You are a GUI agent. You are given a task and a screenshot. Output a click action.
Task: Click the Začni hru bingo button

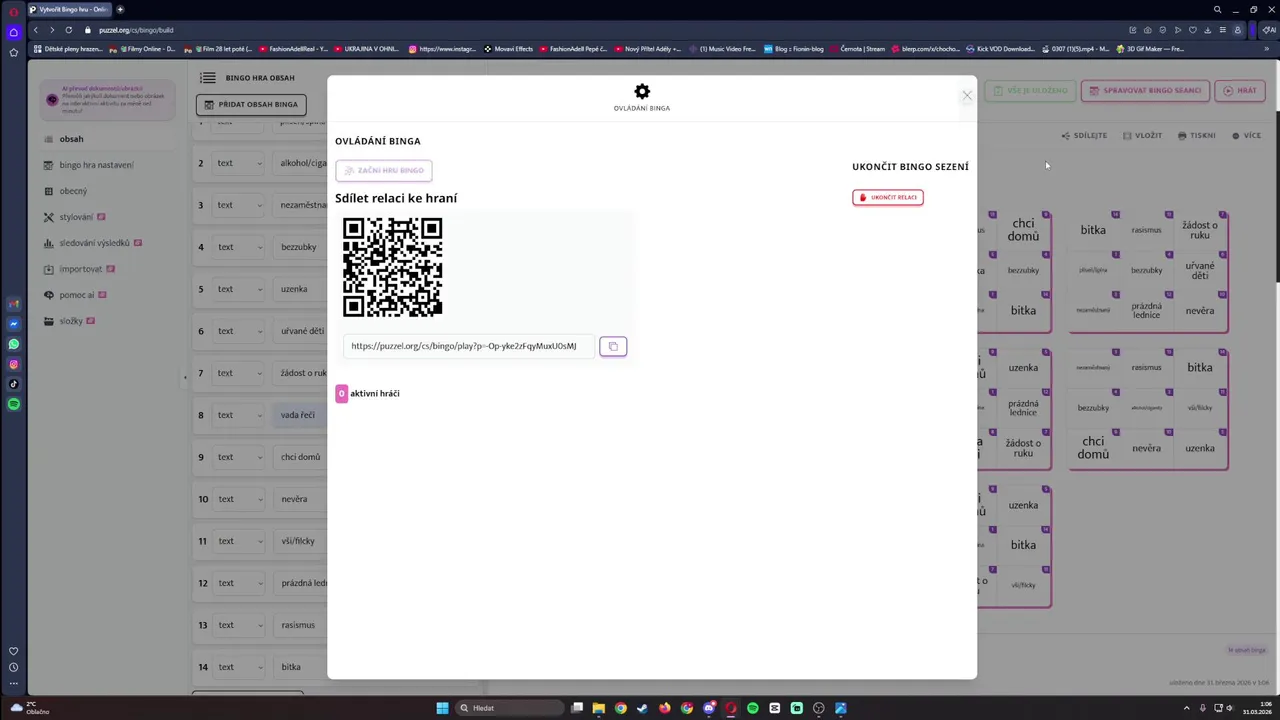(x=384, y=170)
